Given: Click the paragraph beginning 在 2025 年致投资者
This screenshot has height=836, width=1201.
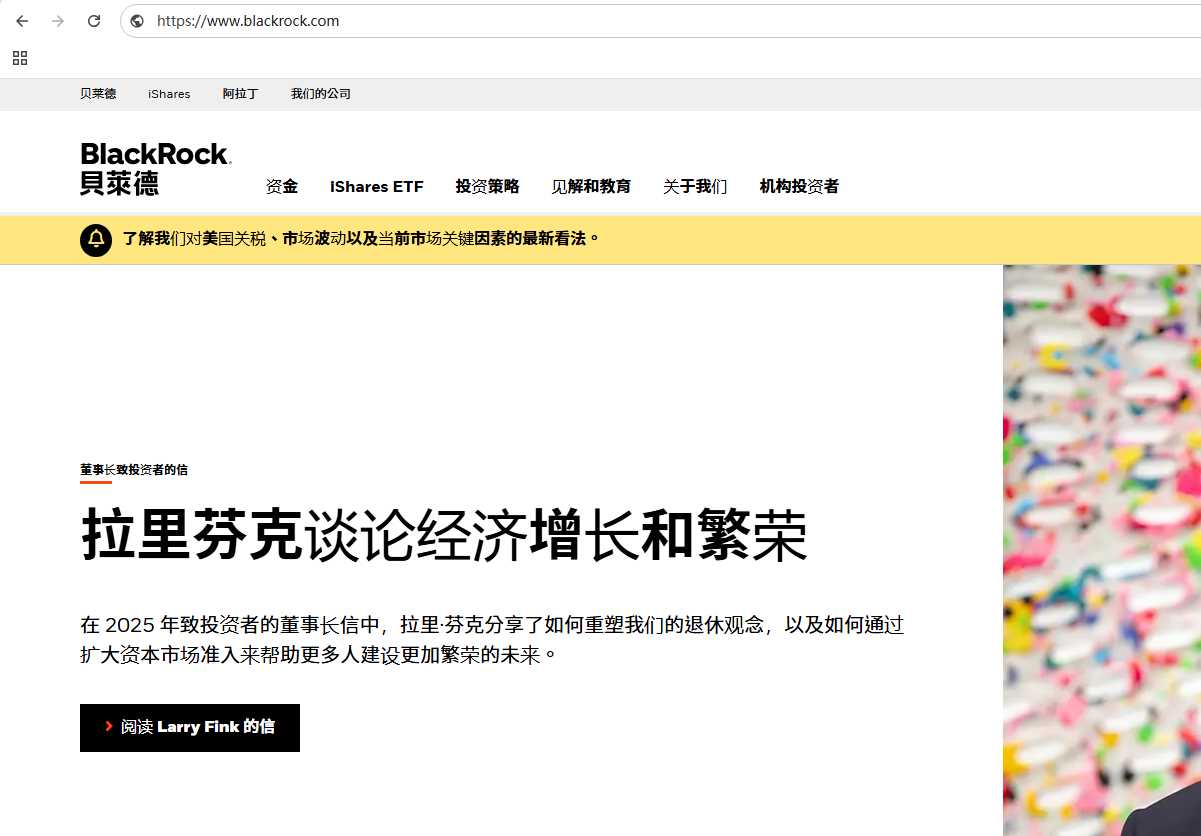Looking at the screenshot, I should point(492,640).
